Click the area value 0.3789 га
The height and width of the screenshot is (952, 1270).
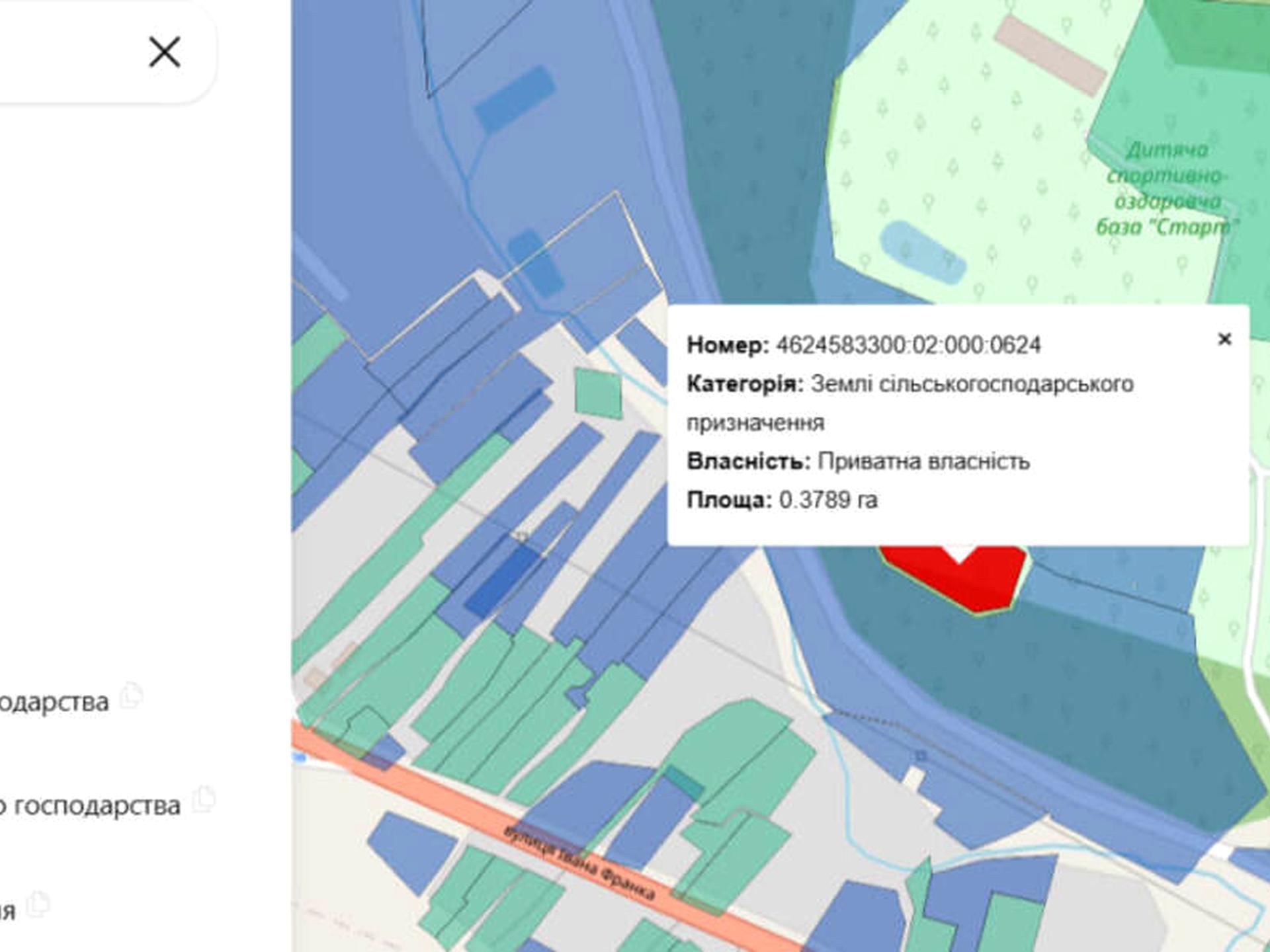(828, 500)
